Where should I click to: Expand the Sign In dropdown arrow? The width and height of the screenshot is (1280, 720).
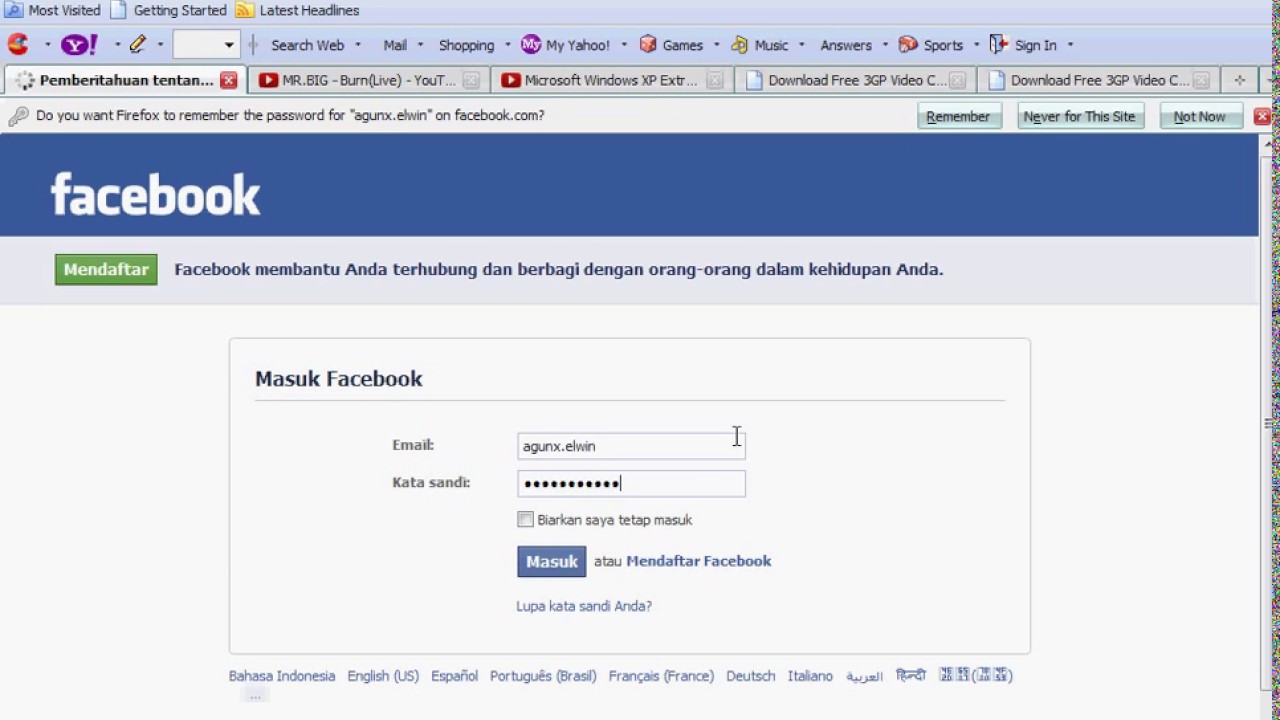coord(1070,45)
